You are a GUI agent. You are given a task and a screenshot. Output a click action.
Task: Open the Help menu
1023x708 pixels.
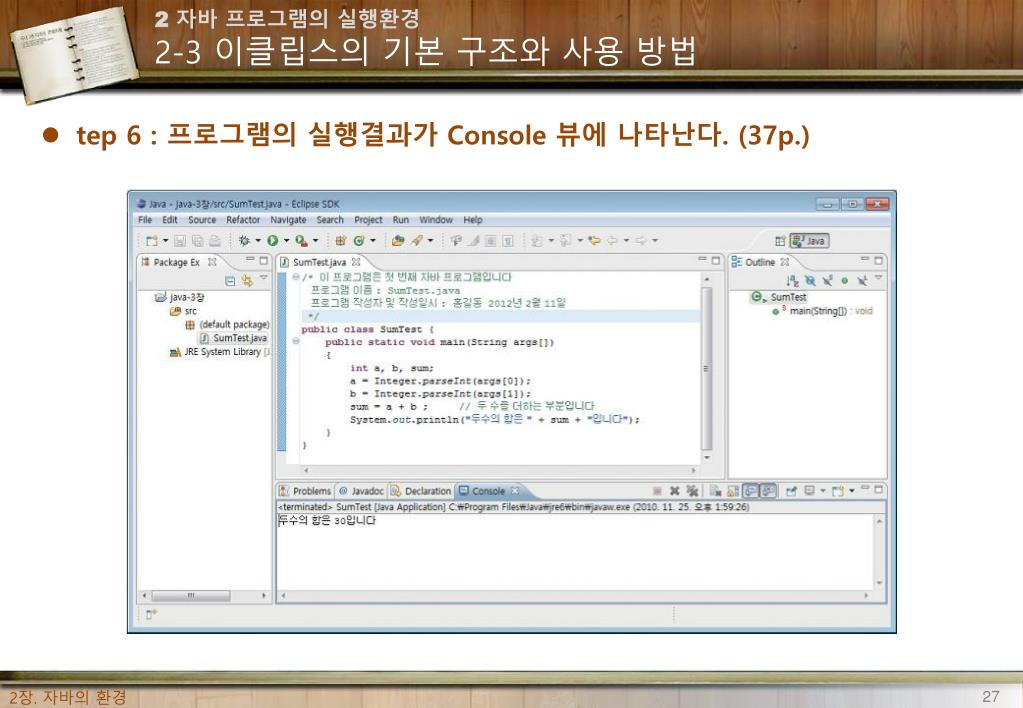(473, 220)
